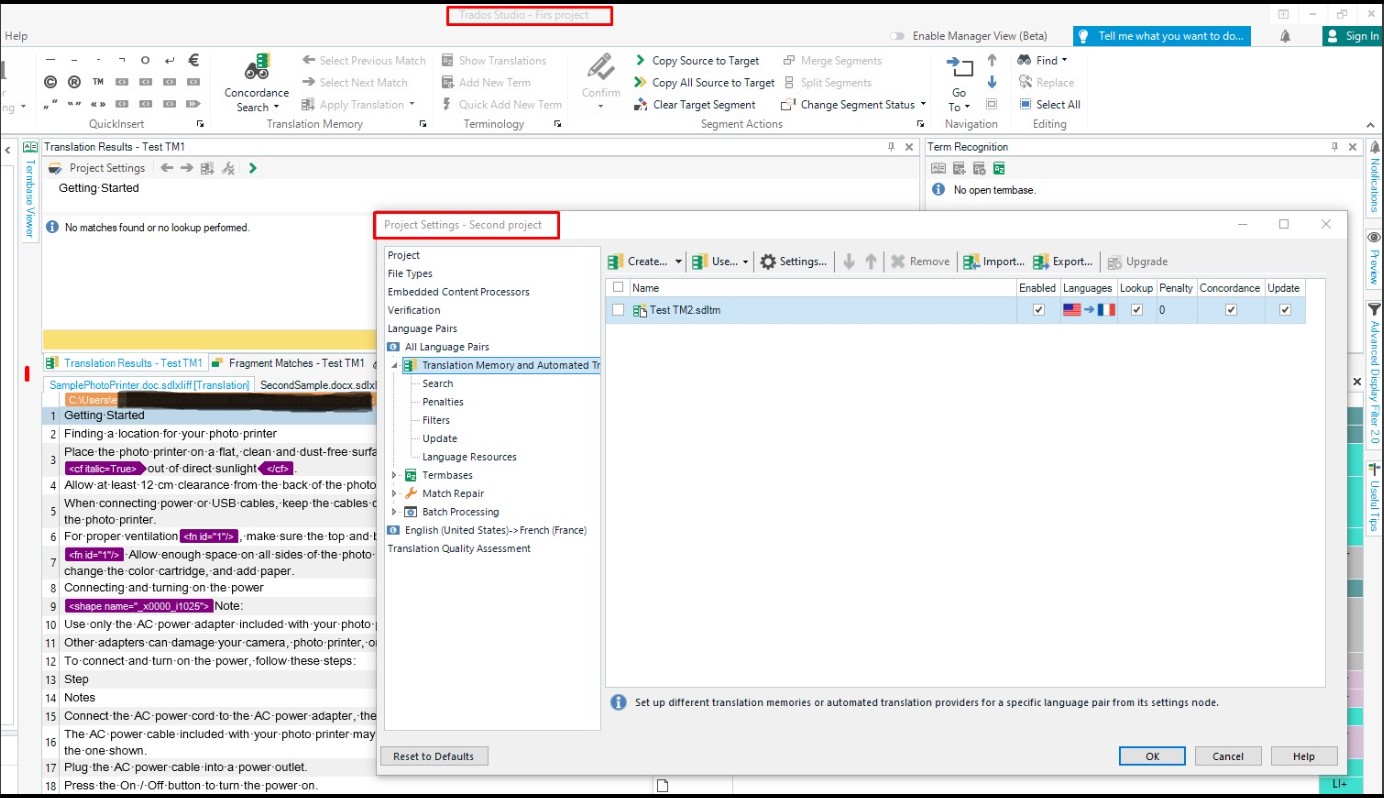
Task: Click Copy Source to Target
Action: 697,61
